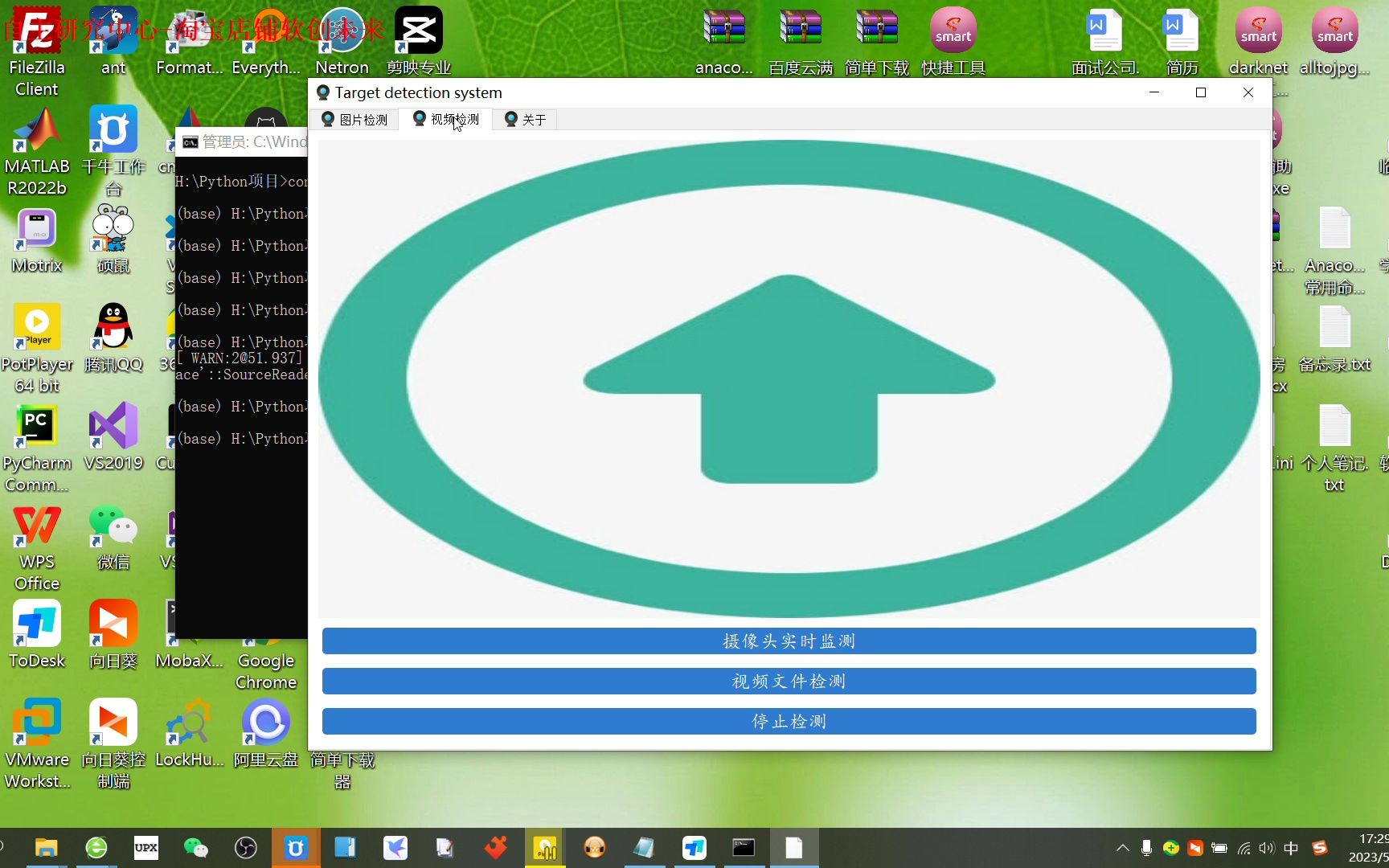The height and width of the screenshot is (868, 1389).
Task: Select the 视频检测 tab
Action: [446, 119]
